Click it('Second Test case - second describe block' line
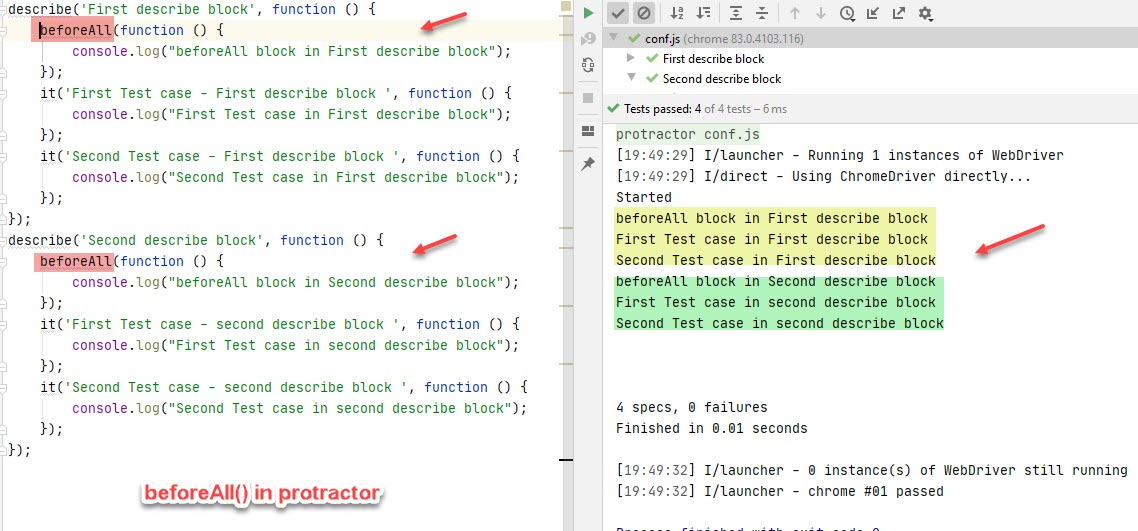Viewport: 1138px width, 531px height. pyautogui.click(x=284, y=387)
